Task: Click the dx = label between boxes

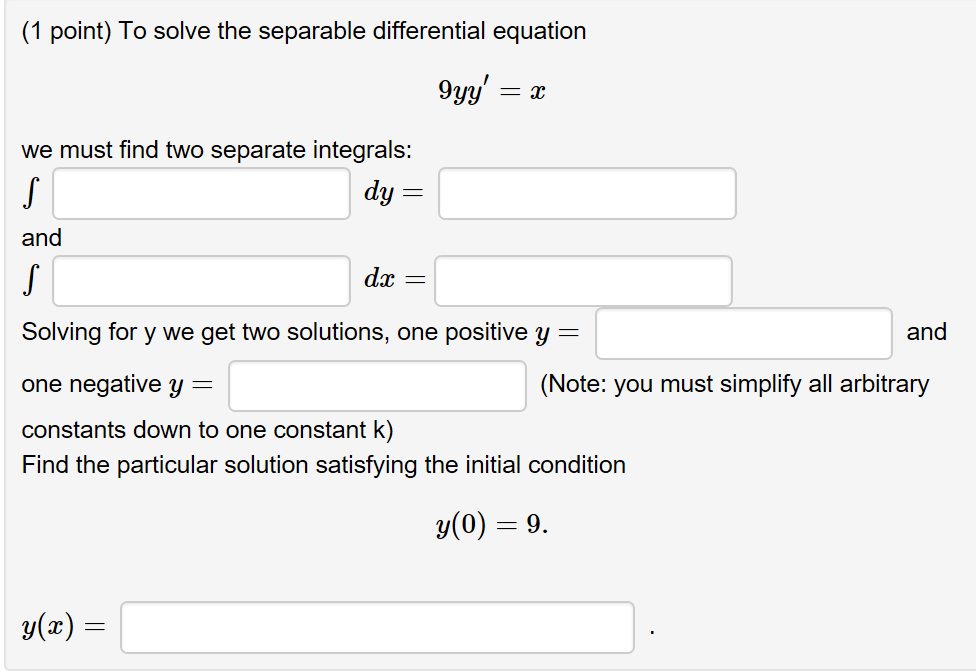Action: (391, 281)
